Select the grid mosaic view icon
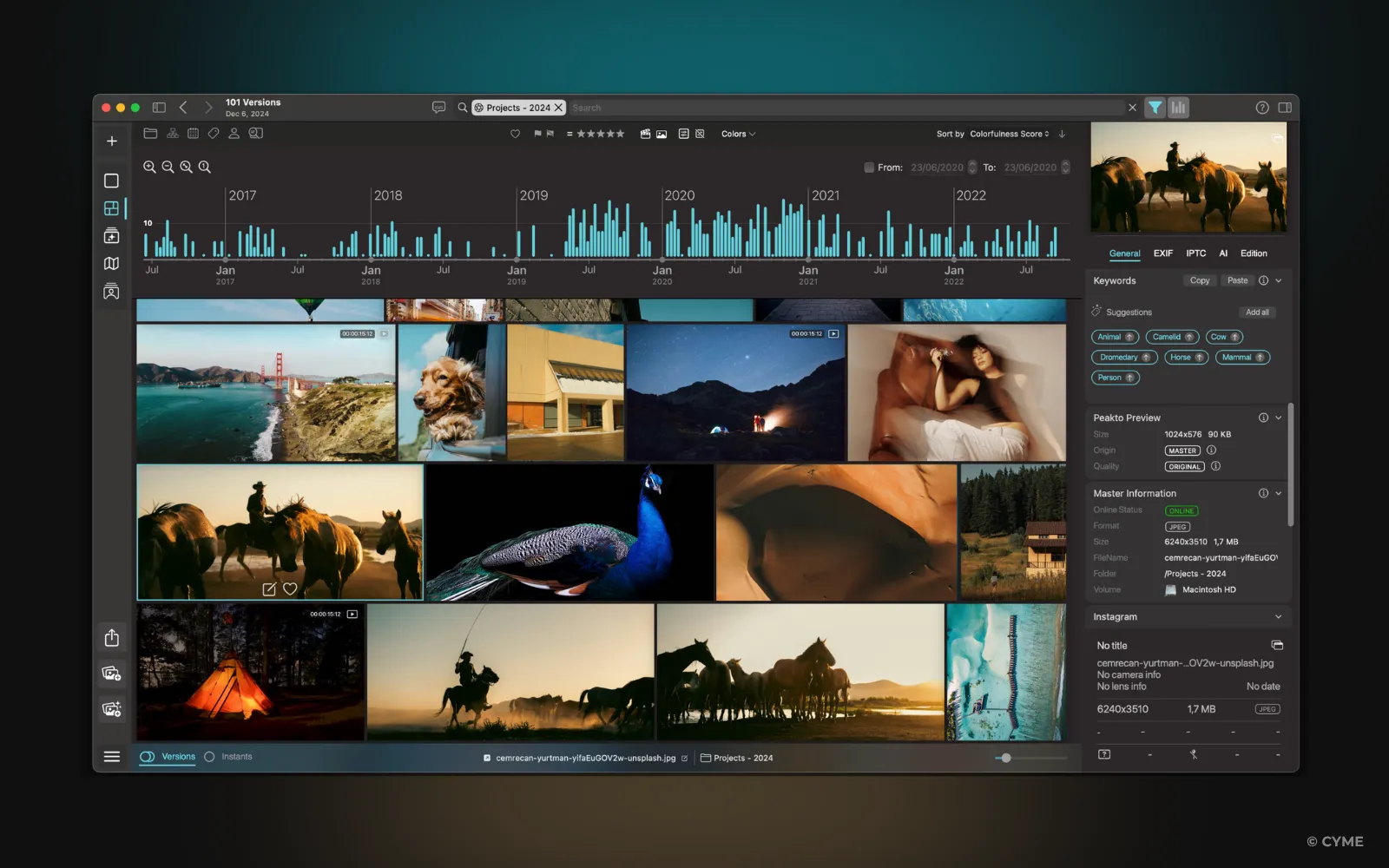Image resolution: width=1389 pixels, height=868 pixels. pyautogui.click(x=111, y=208)
